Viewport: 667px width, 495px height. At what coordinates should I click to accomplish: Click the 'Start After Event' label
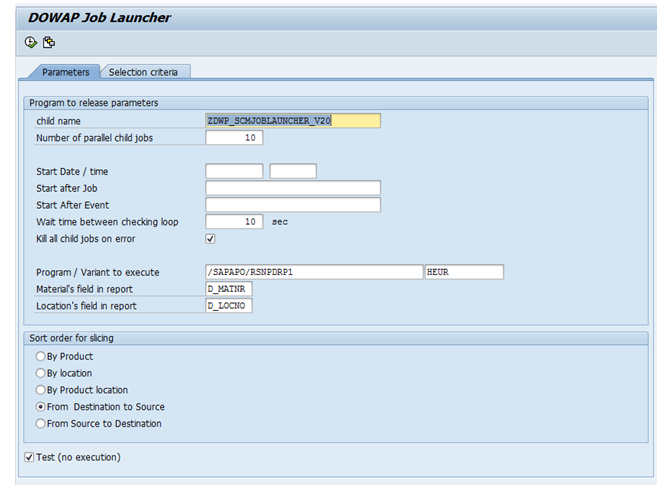pos(73,205)
